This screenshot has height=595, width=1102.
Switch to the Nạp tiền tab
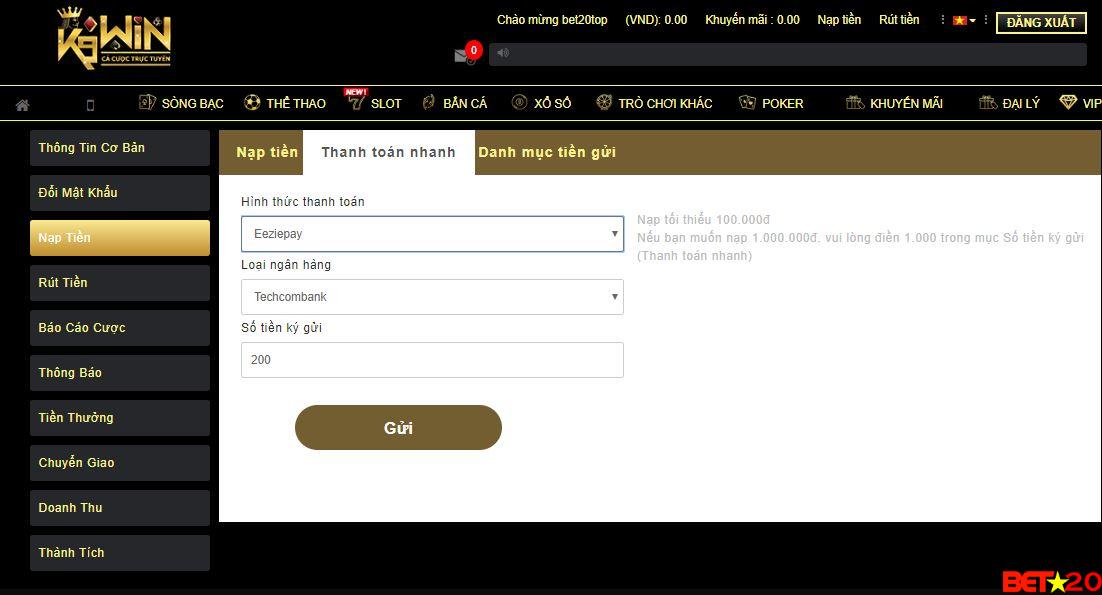click(x=267, y=152)
